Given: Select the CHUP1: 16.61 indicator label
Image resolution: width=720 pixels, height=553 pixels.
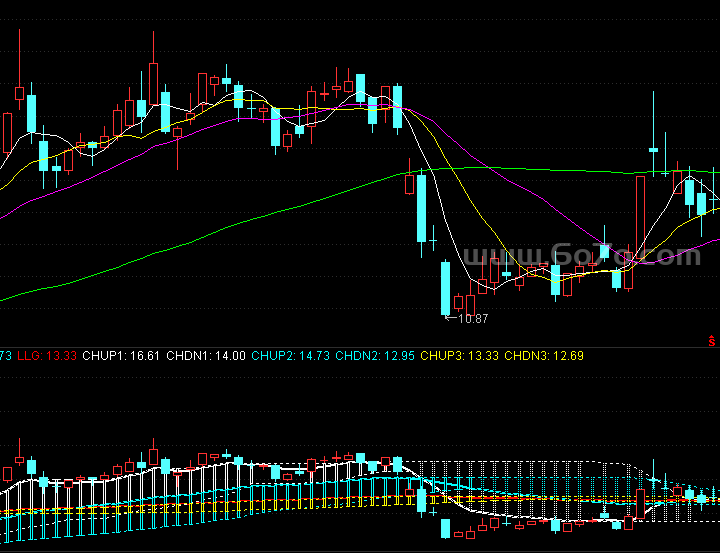Looking at the screenshot, I should pyautogui.click(x=121, y=356).
